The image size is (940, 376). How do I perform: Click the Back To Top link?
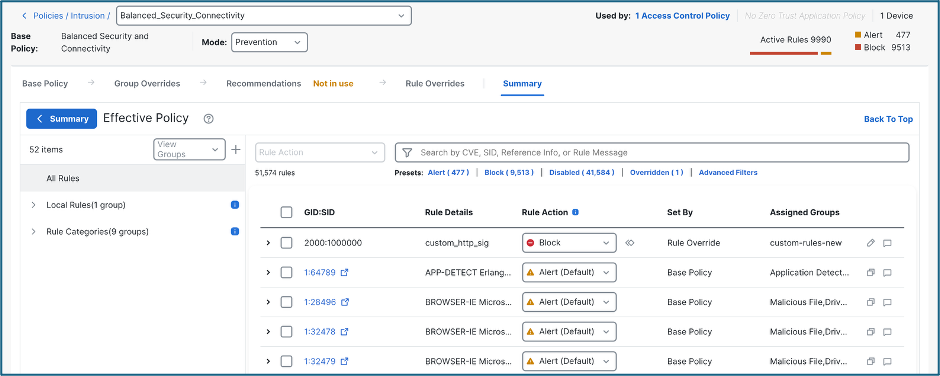click(888, 119)
